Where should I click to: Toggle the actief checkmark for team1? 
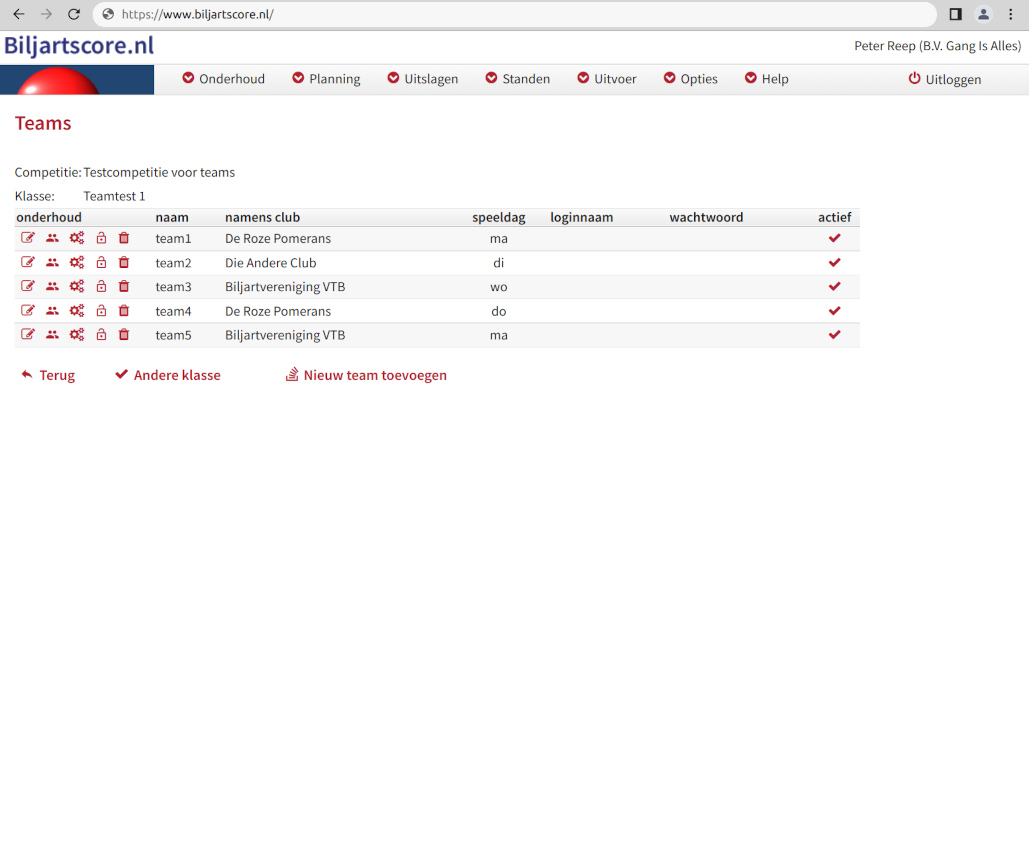click(834, 238)
